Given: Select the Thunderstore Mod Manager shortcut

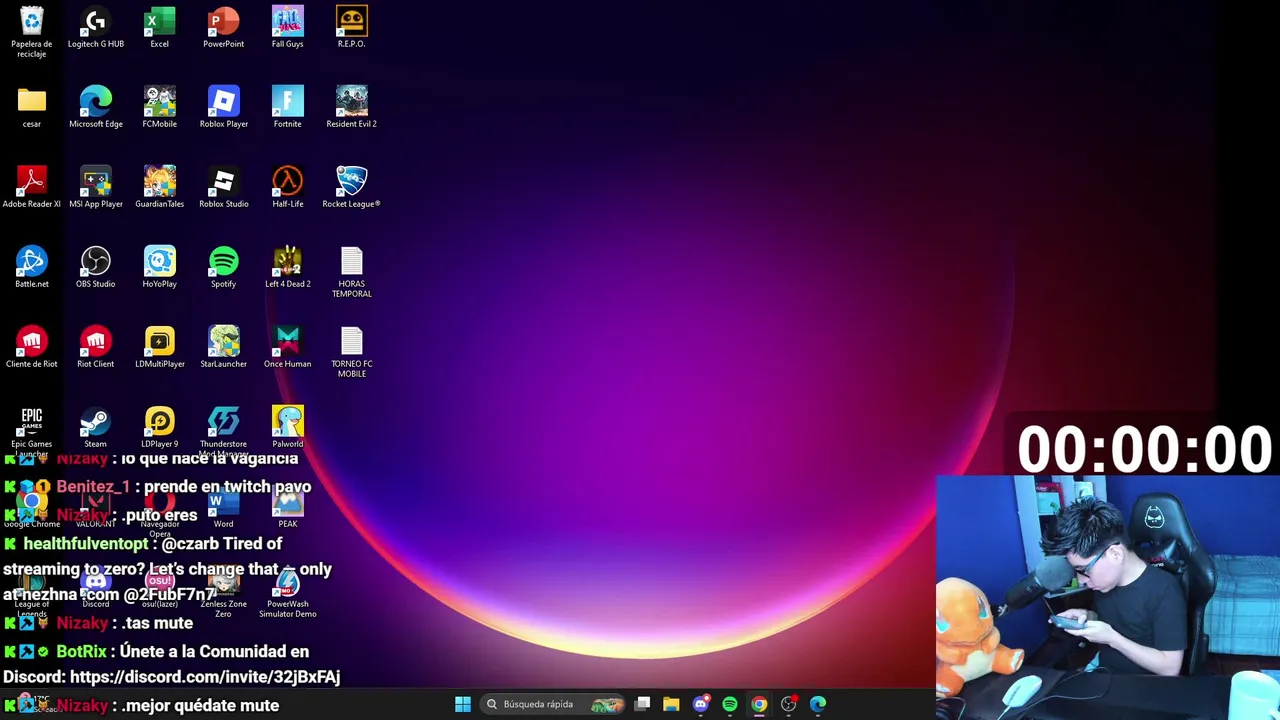Looking at the screenshot, I should [x=224, y=430].
